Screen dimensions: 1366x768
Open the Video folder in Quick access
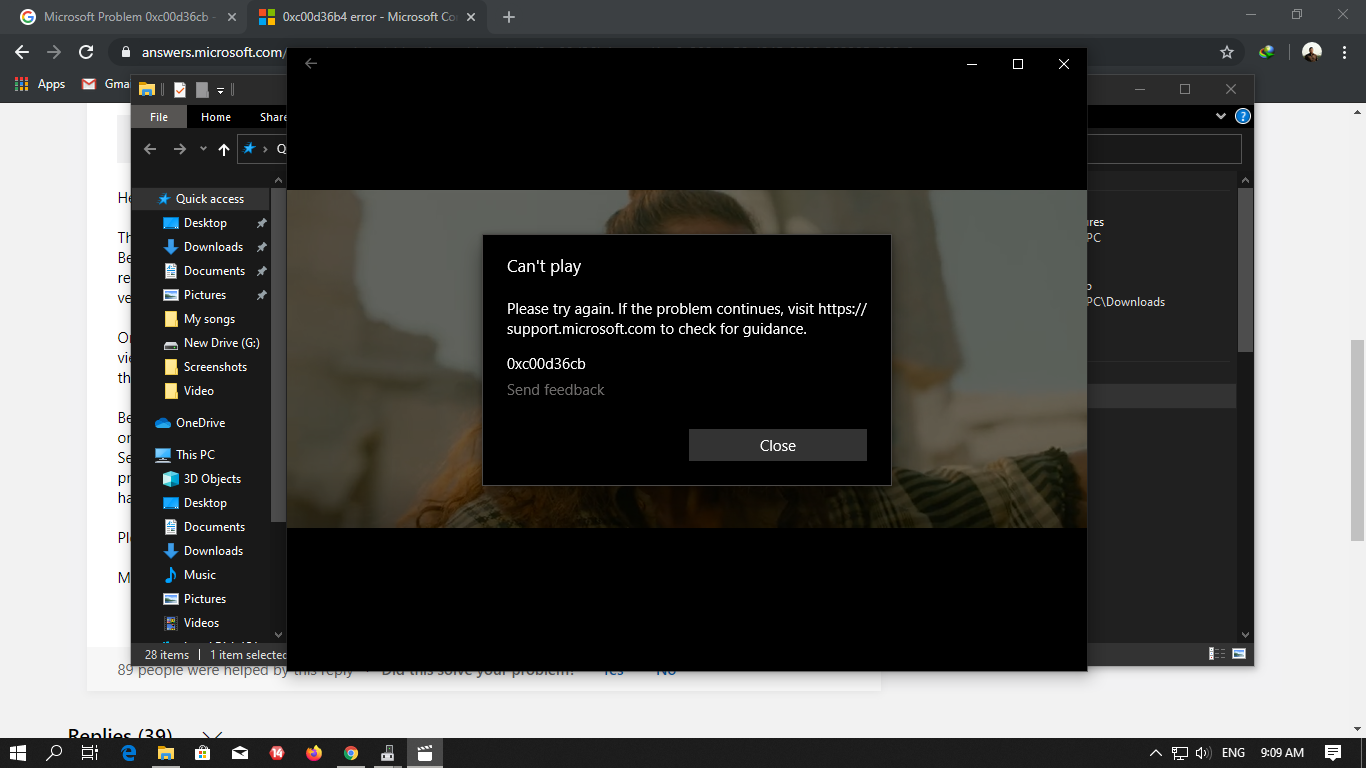pos(199,391)
